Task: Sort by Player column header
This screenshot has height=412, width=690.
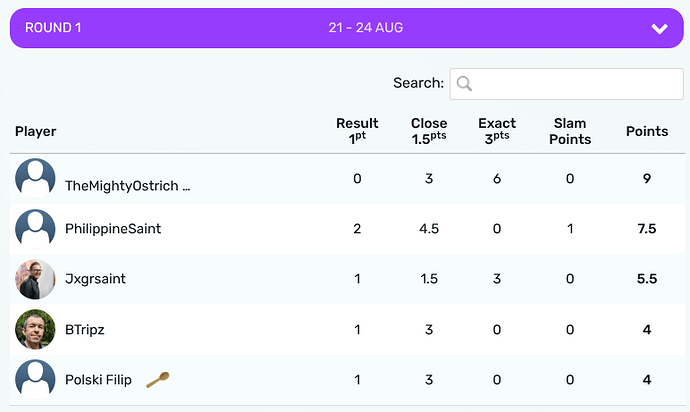Action: click(36, 131)
